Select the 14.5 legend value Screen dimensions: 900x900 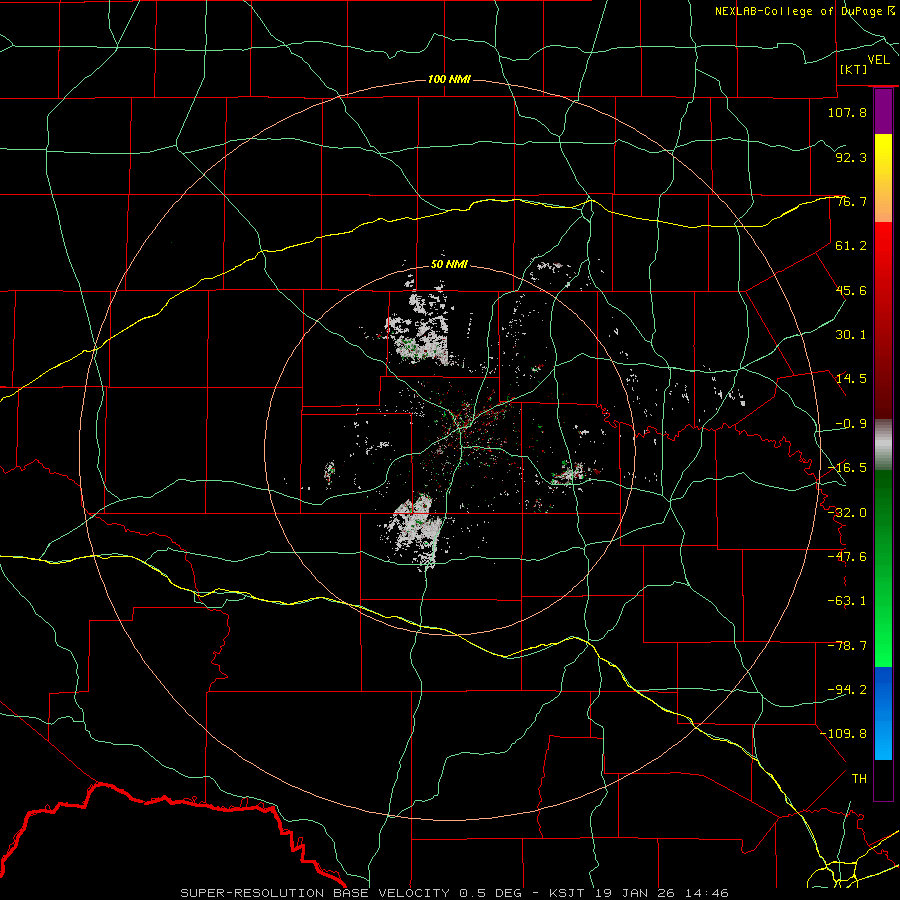click(x=851, y=379)
